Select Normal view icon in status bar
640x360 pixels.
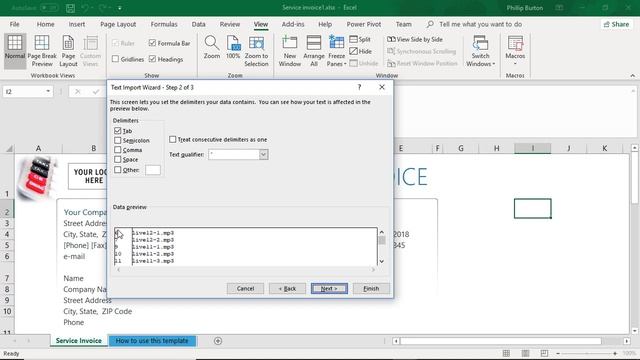(506, 353)
